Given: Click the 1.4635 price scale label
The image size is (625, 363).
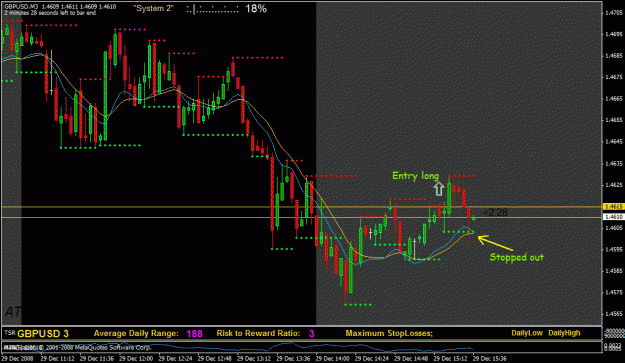Looking at the screenshot, I should pyautogui.click(x=614, y=163).
